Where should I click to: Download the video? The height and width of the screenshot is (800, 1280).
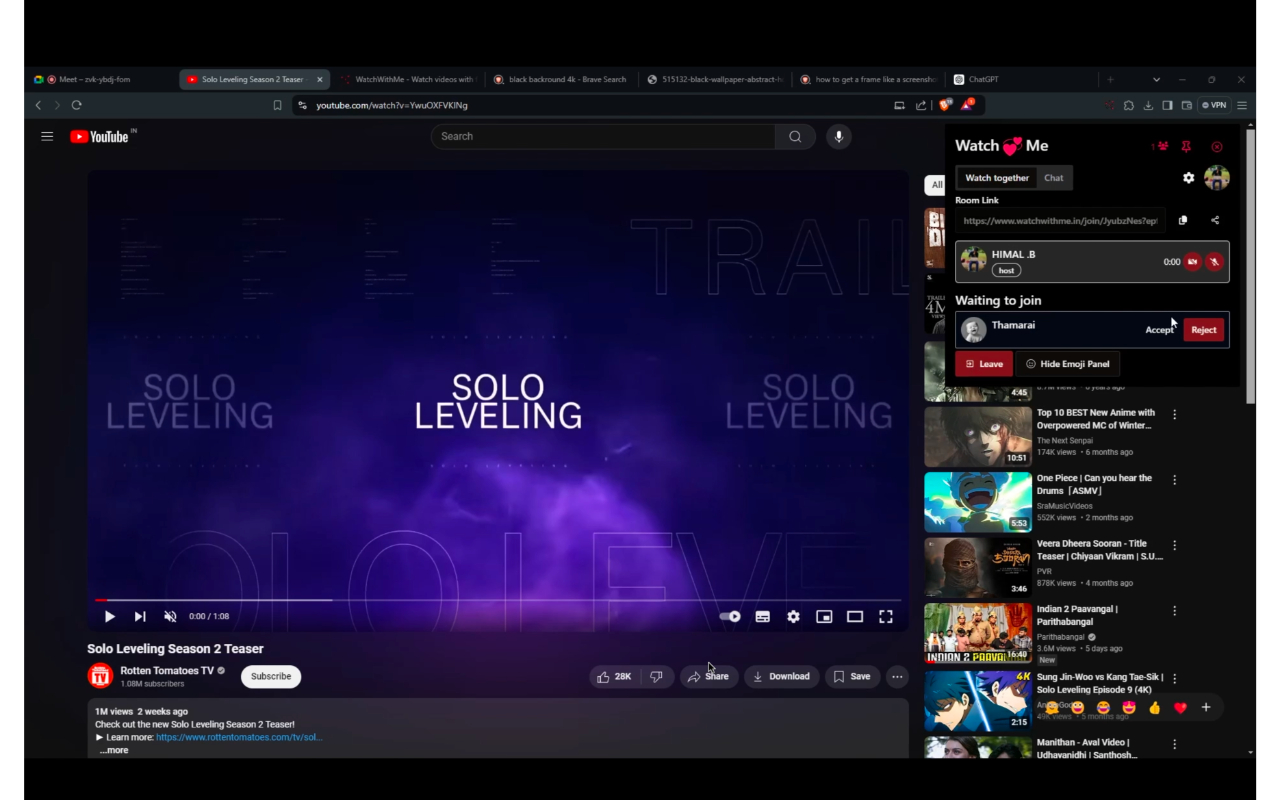tap(781, 677)
